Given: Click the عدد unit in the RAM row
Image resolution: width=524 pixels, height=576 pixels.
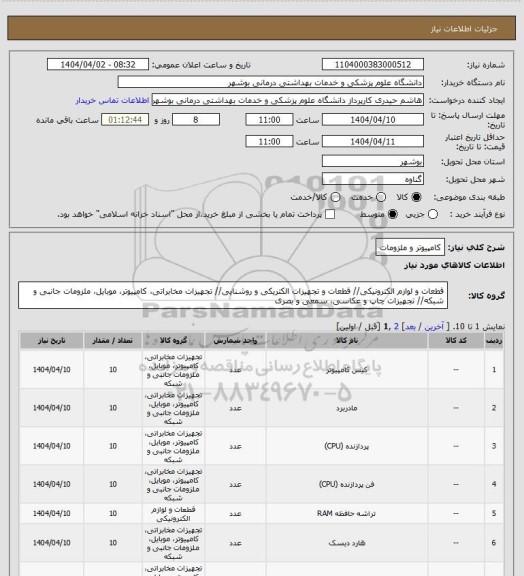Looking at the screenshot, I should pos(235,514).
